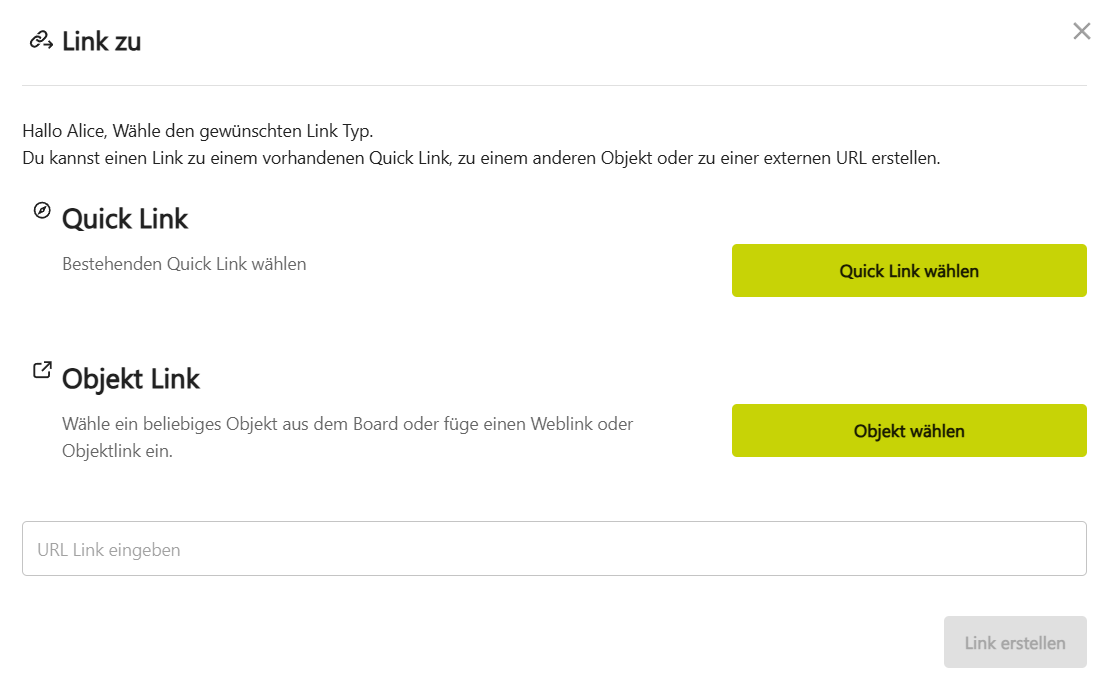Click the text line Objektlink ein.

(x=117, y=451)
